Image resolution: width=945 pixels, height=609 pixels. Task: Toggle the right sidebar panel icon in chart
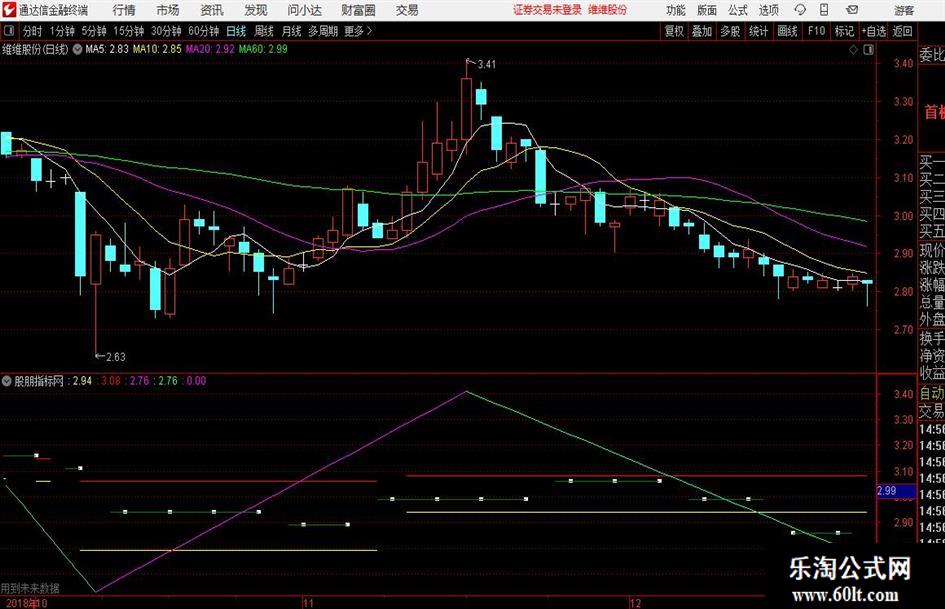868,49
